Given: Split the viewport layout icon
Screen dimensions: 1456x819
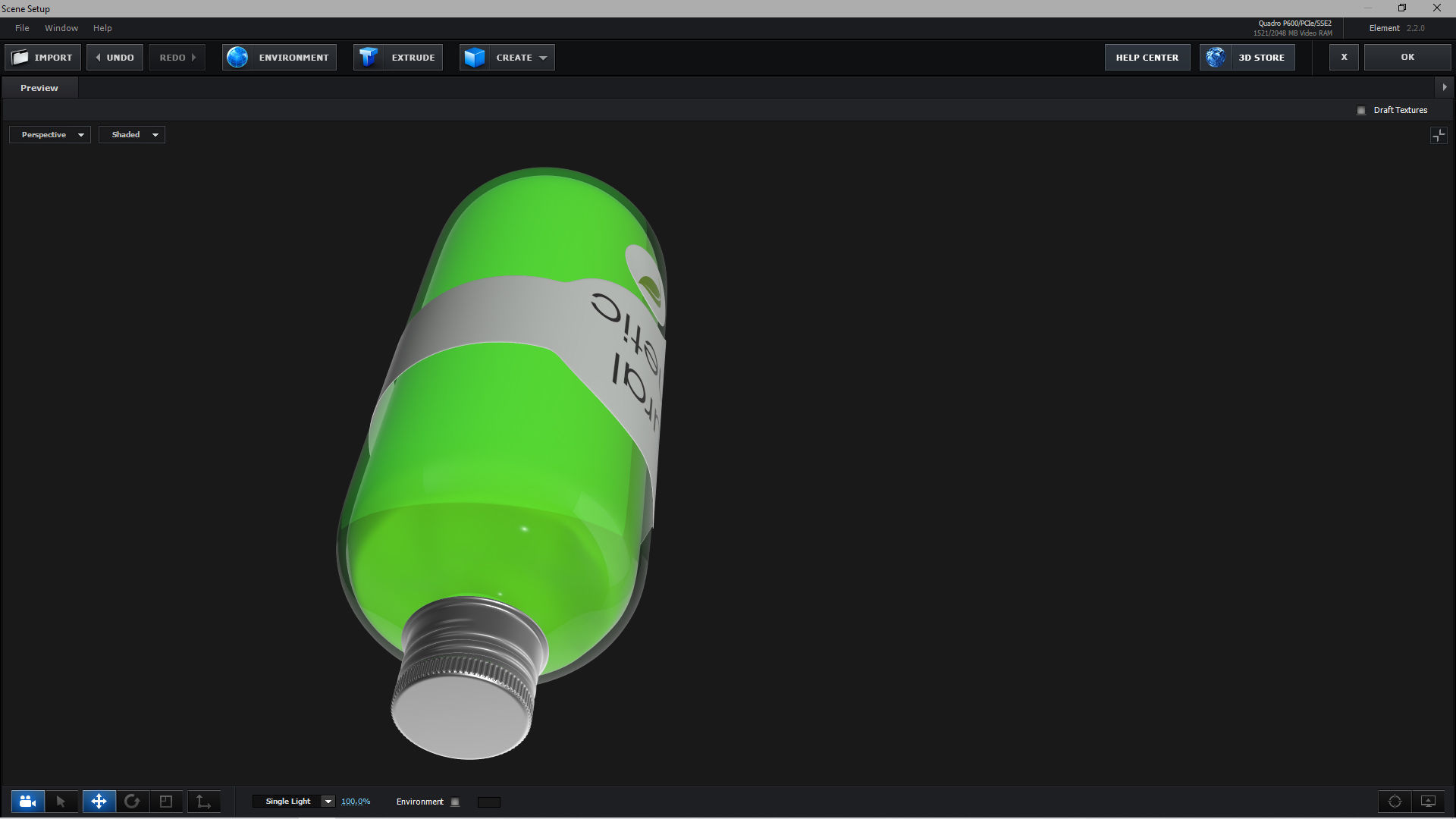Looking at the screenshot, I should (x=1439, y=136).
